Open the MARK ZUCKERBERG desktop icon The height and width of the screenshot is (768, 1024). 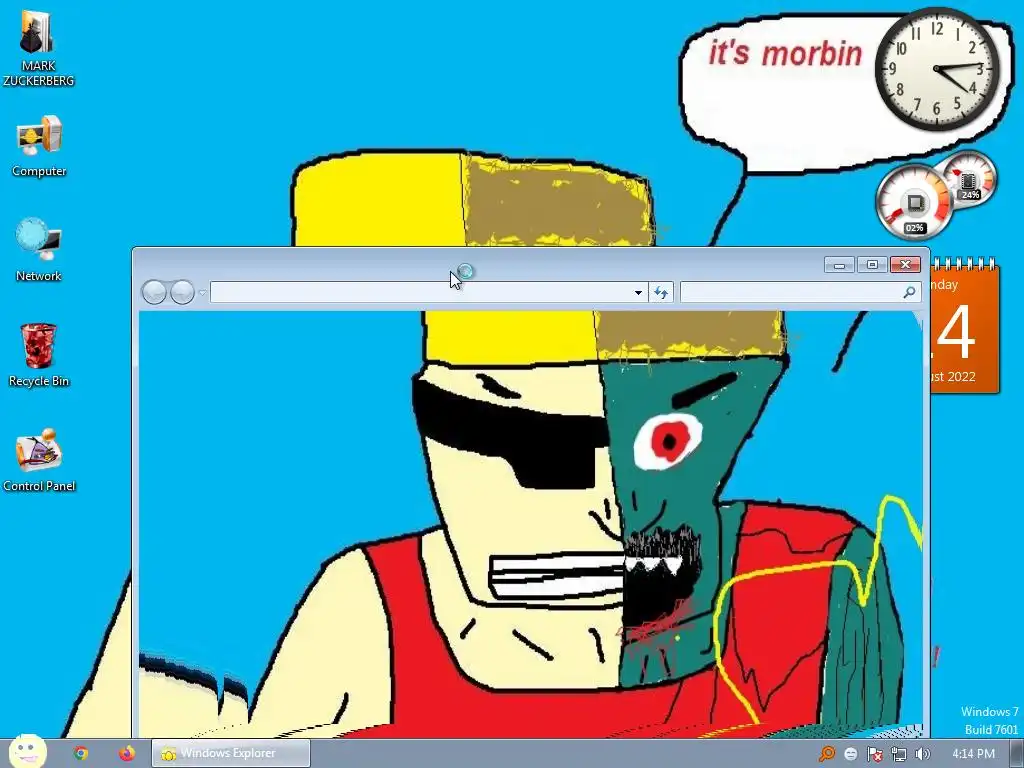pyautogui.click(x=38, y=49)
